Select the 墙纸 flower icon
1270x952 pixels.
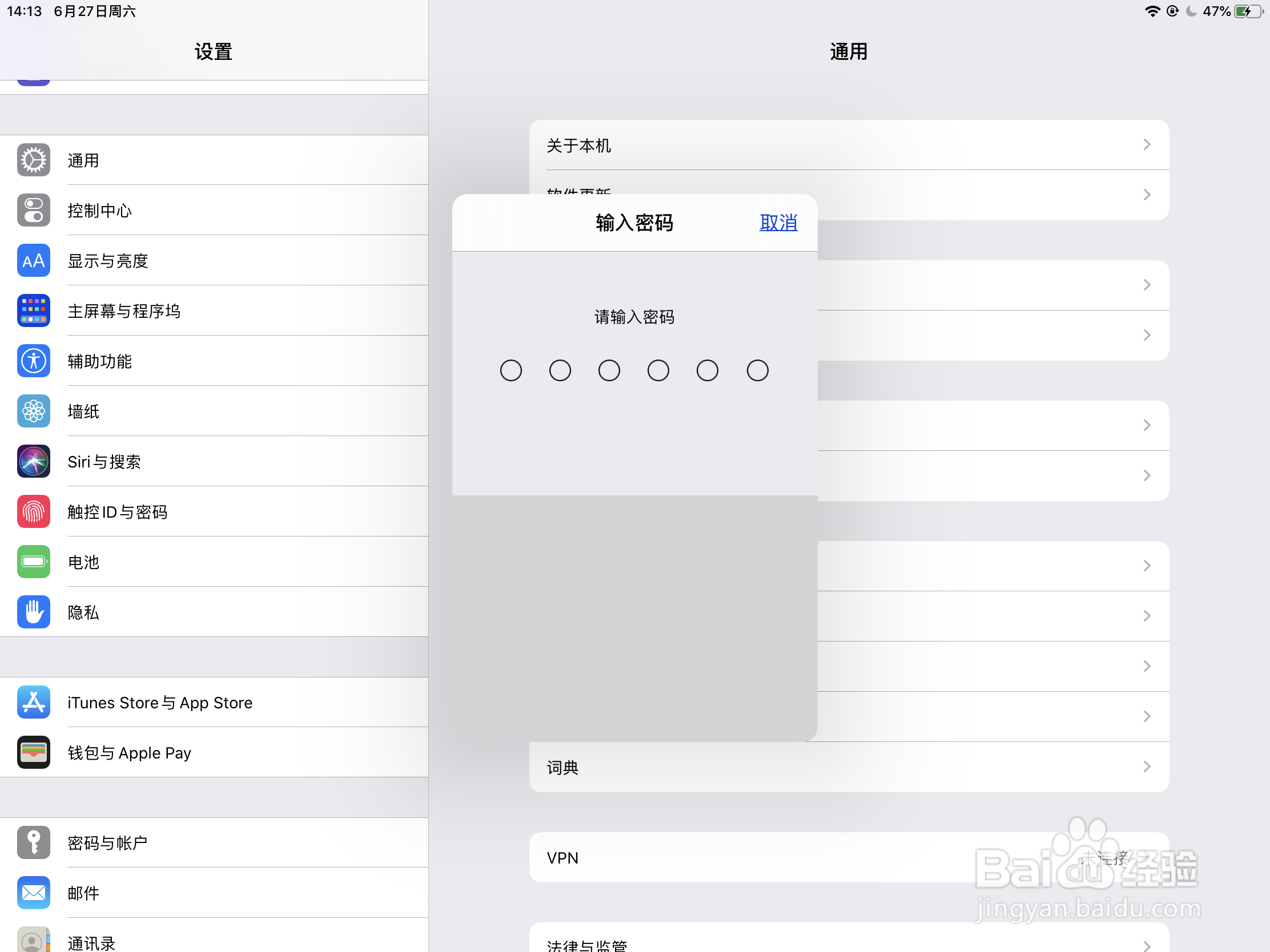(x=33, y=411)
